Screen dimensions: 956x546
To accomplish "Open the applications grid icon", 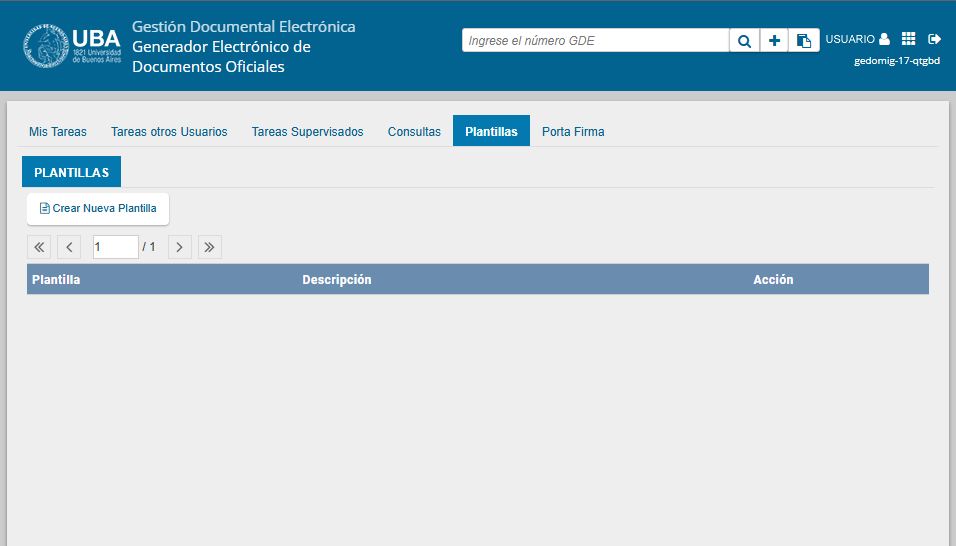I will pyautogui.click(x=908, y=39).
